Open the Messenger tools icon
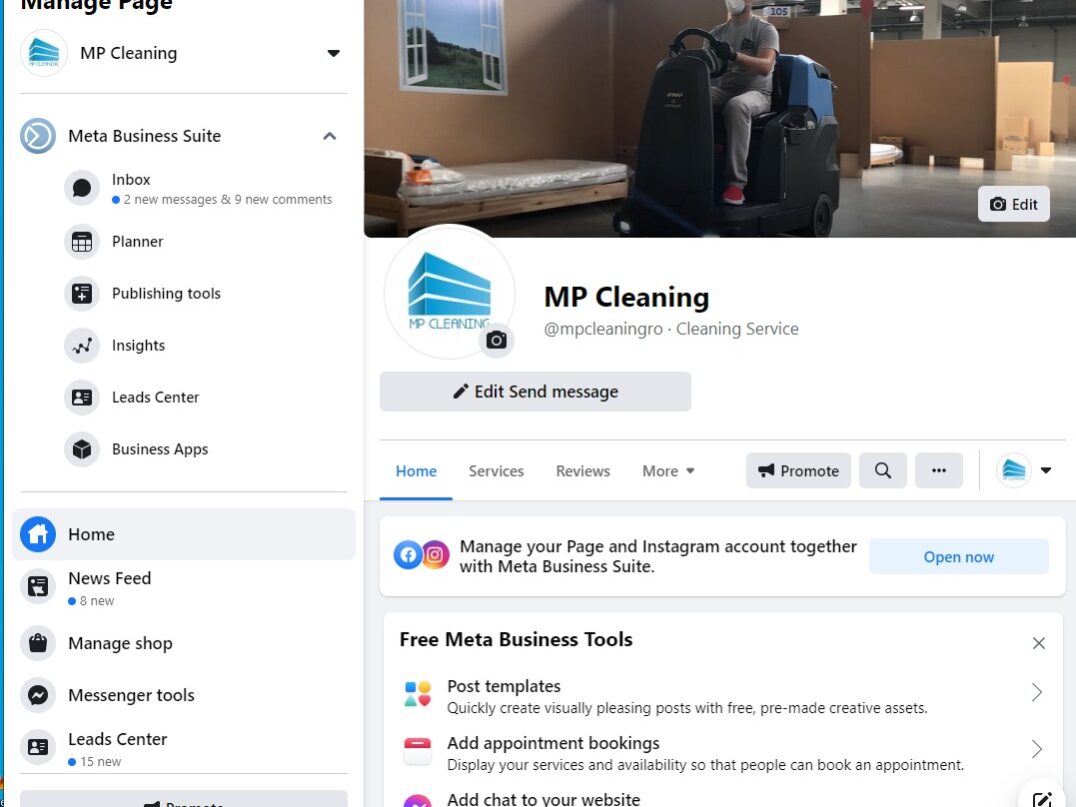This screenshot has height=807, width=1076. [x=38, y=695]
